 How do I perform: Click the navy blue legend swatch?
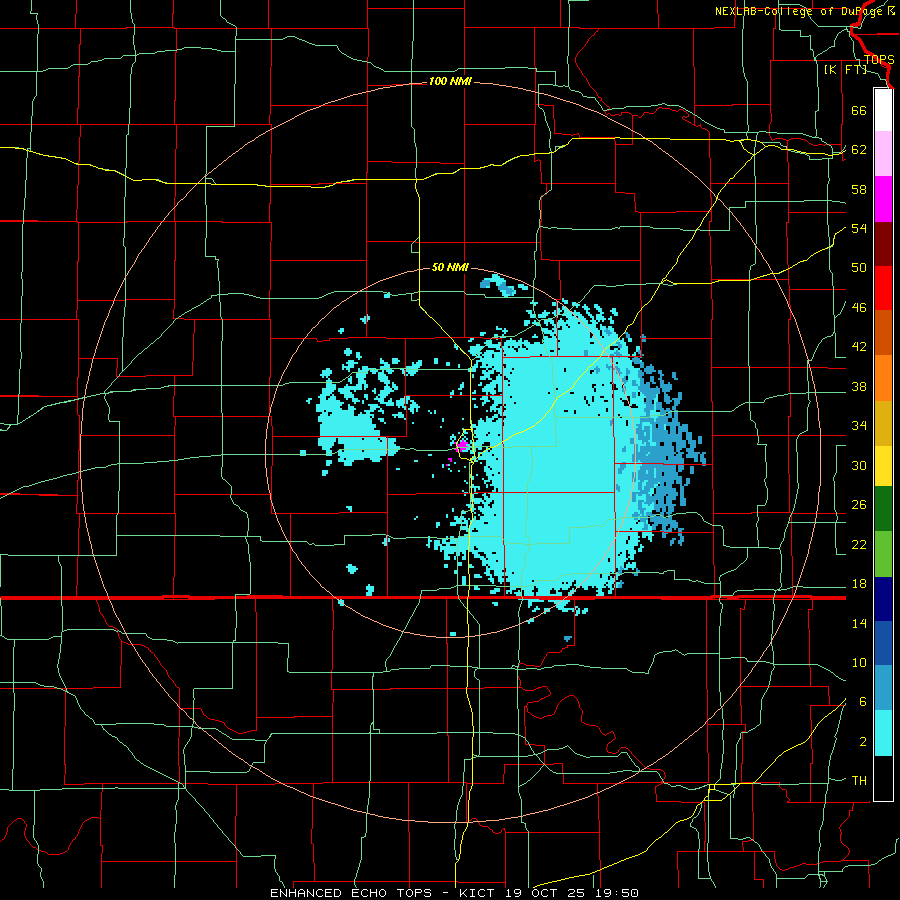pyautogui.click(x=883, y=599)
